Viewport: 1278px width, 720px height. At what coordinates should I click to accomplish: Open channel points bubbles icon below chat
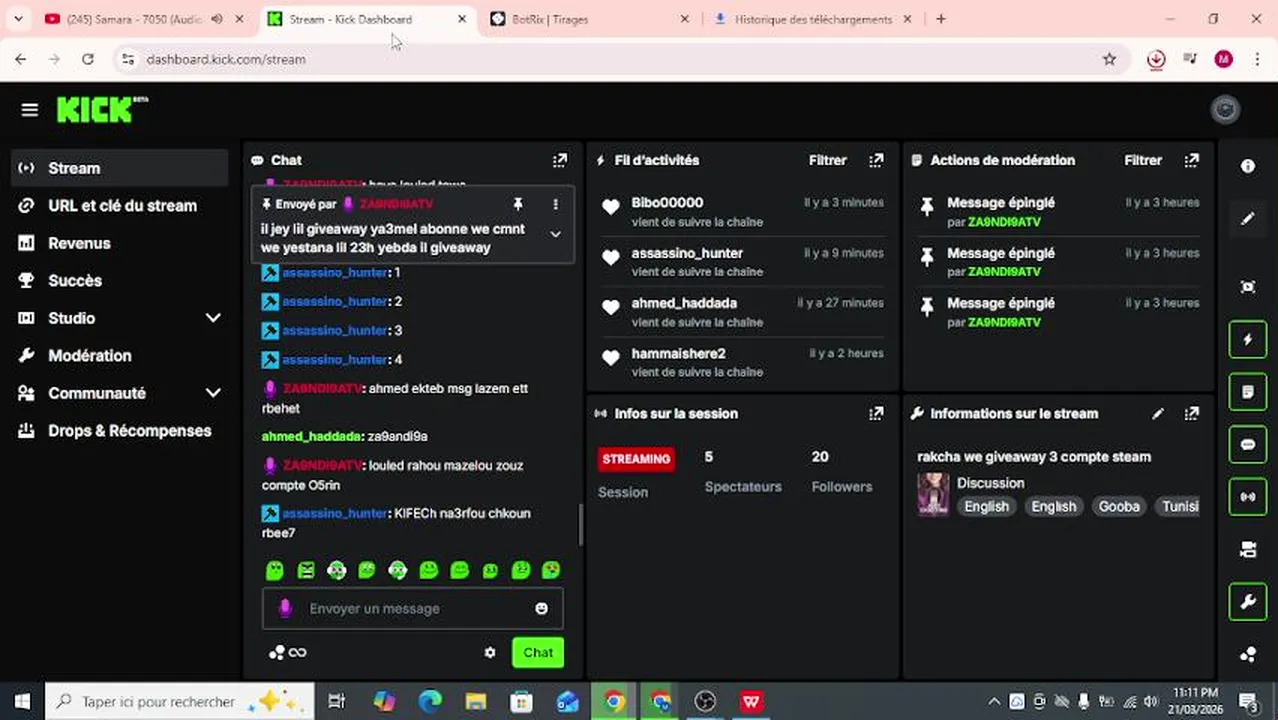coord(277,652)
